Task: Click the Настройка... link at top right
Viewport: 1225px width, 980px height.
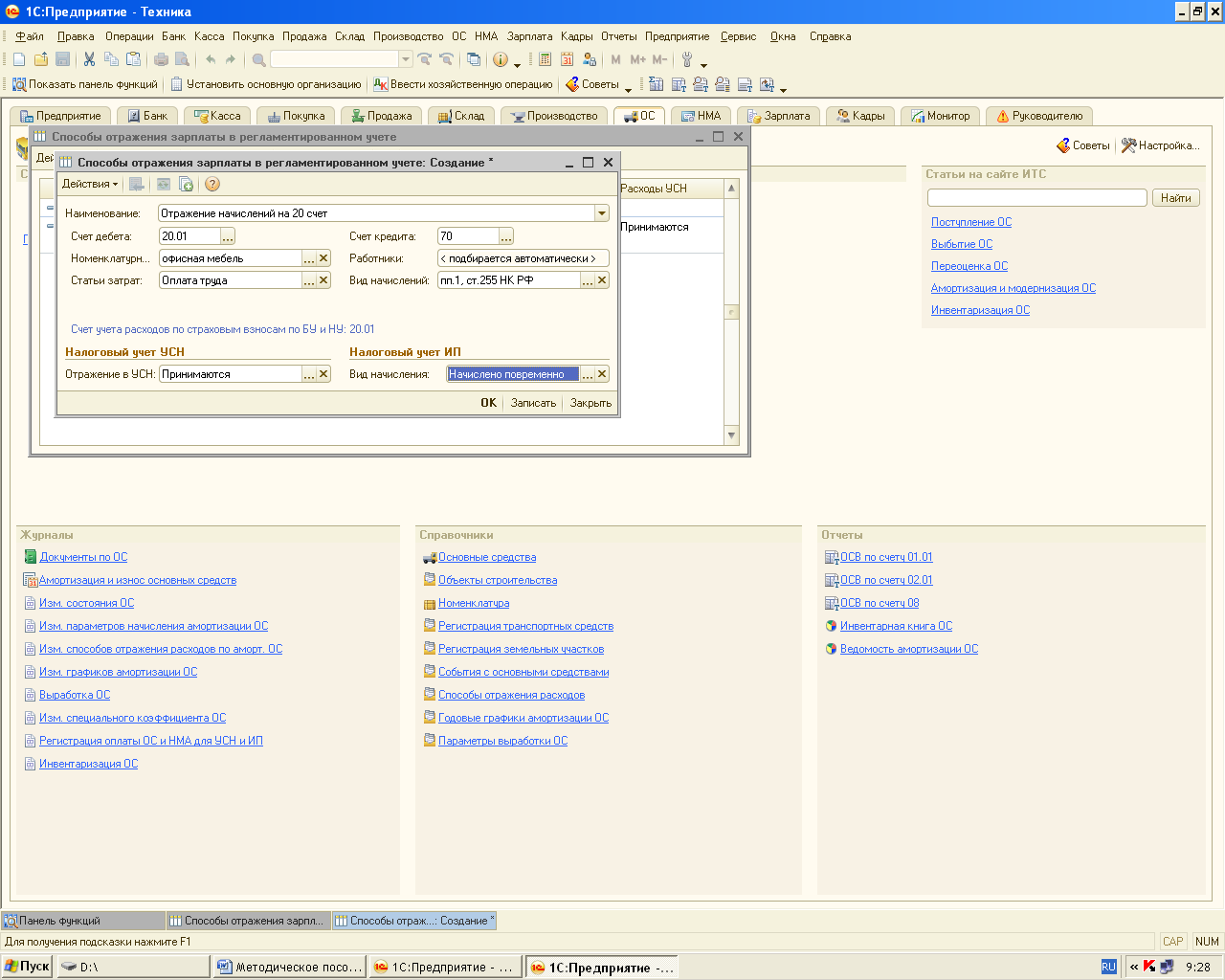Action: coord(1160,145)
